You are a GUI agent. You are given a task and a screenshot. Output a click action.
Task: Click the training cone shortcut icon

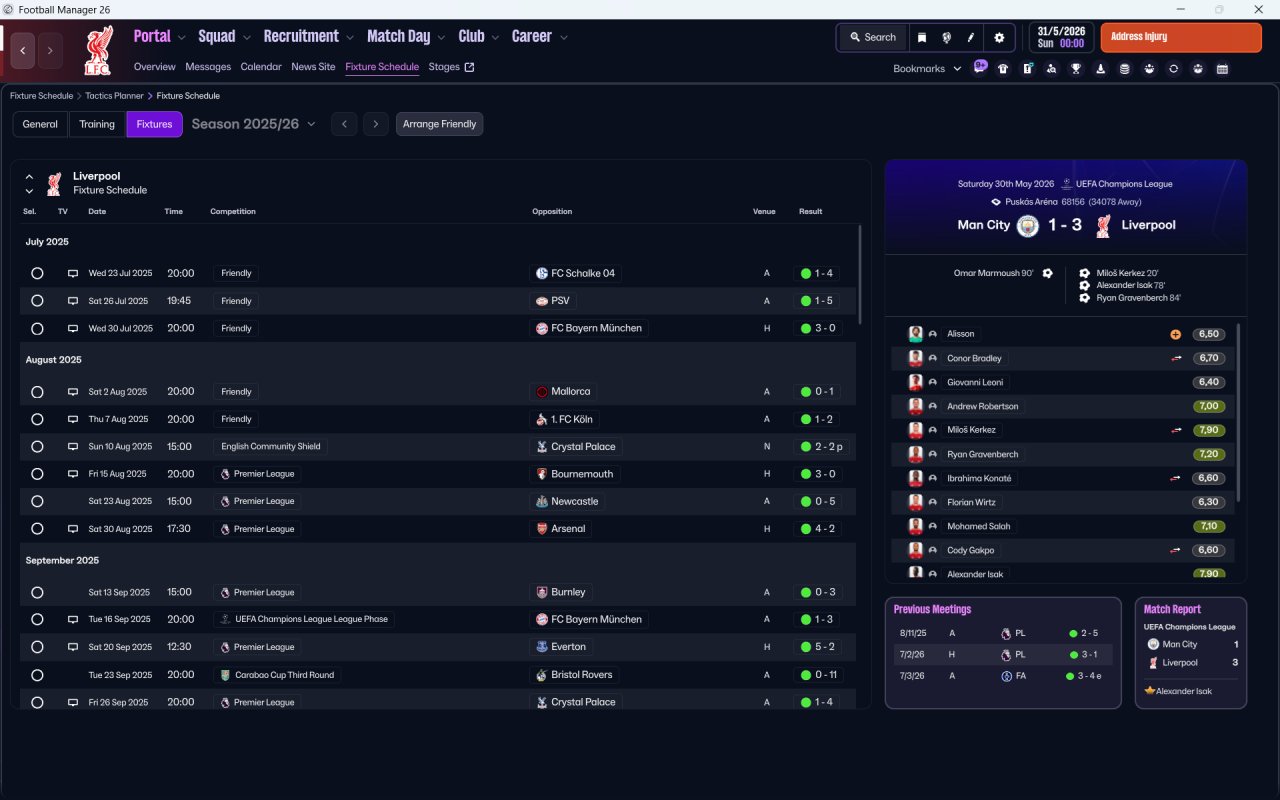click(1100, 69)
